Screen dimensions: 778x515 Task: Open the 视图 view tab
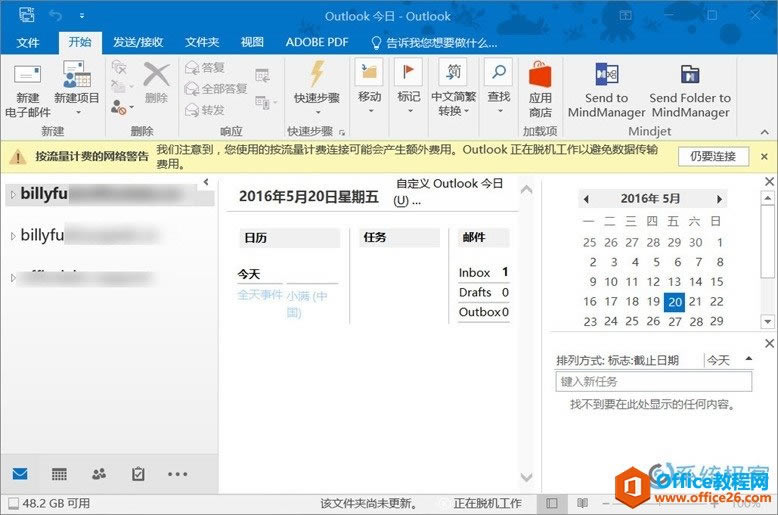(252, 43)
